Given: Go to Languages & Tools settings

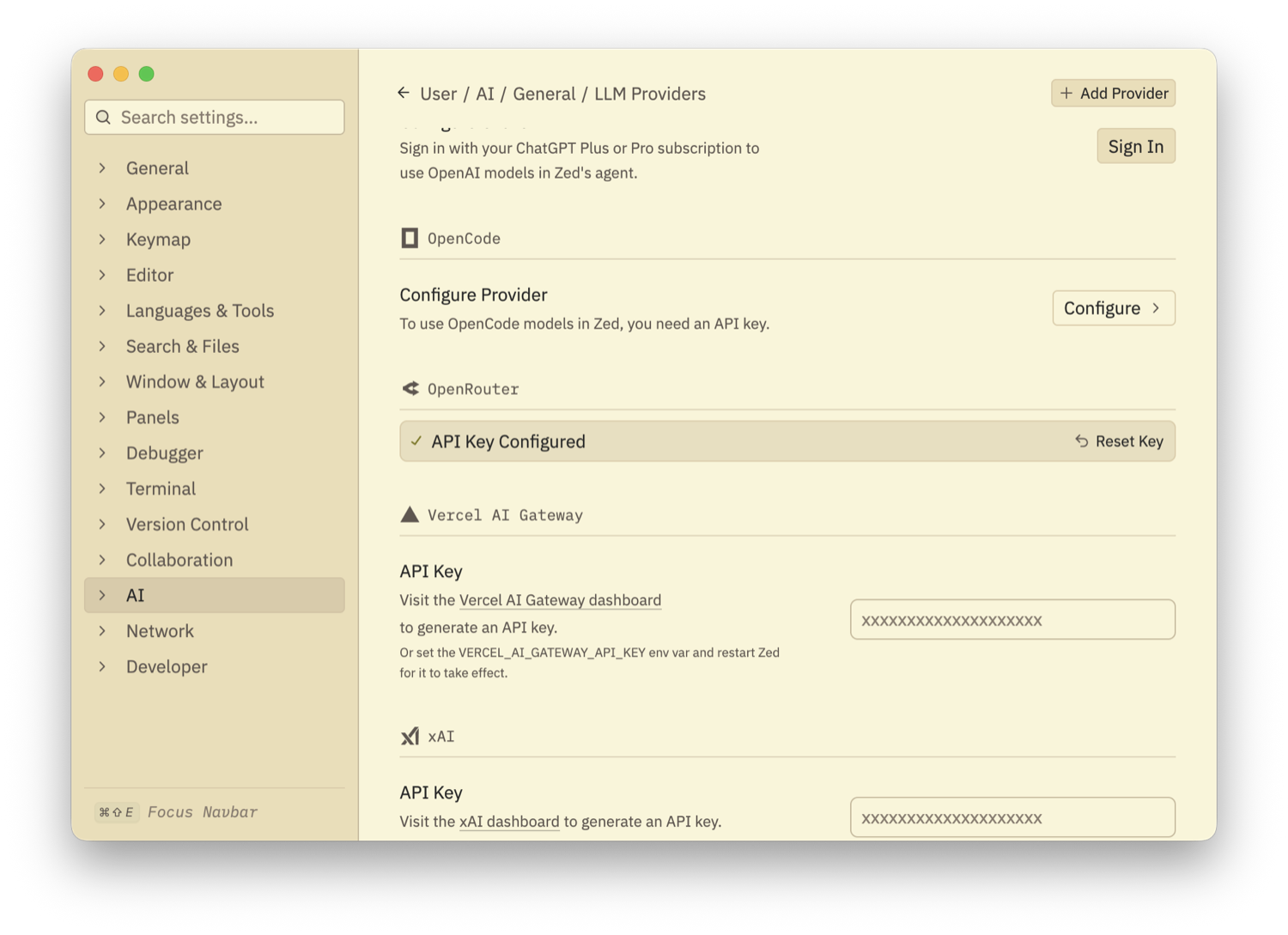Looking at the screenshot, I should point(215,311).
